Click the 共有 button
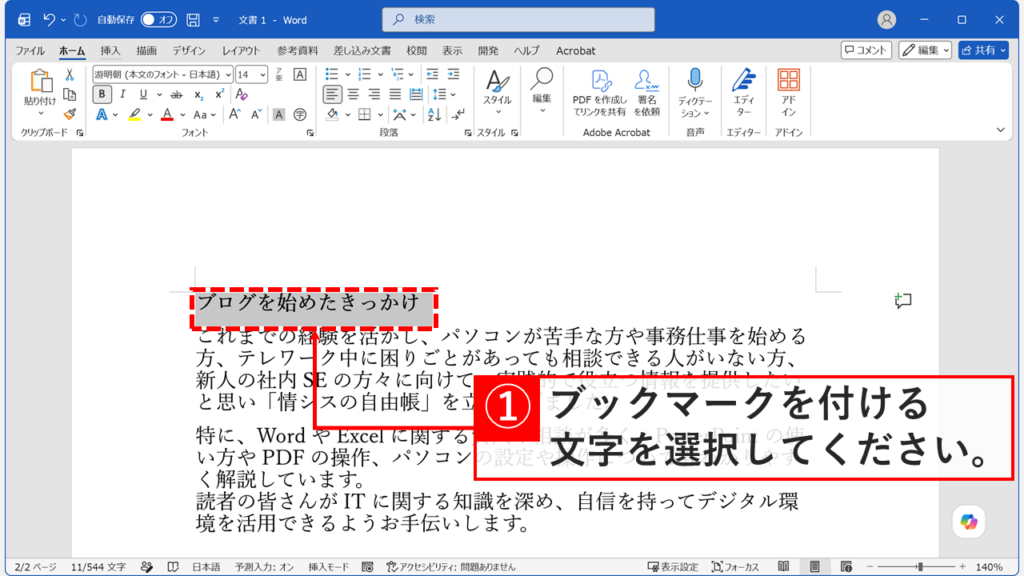This screenshot has width=1024, height=576. (984, 50)
